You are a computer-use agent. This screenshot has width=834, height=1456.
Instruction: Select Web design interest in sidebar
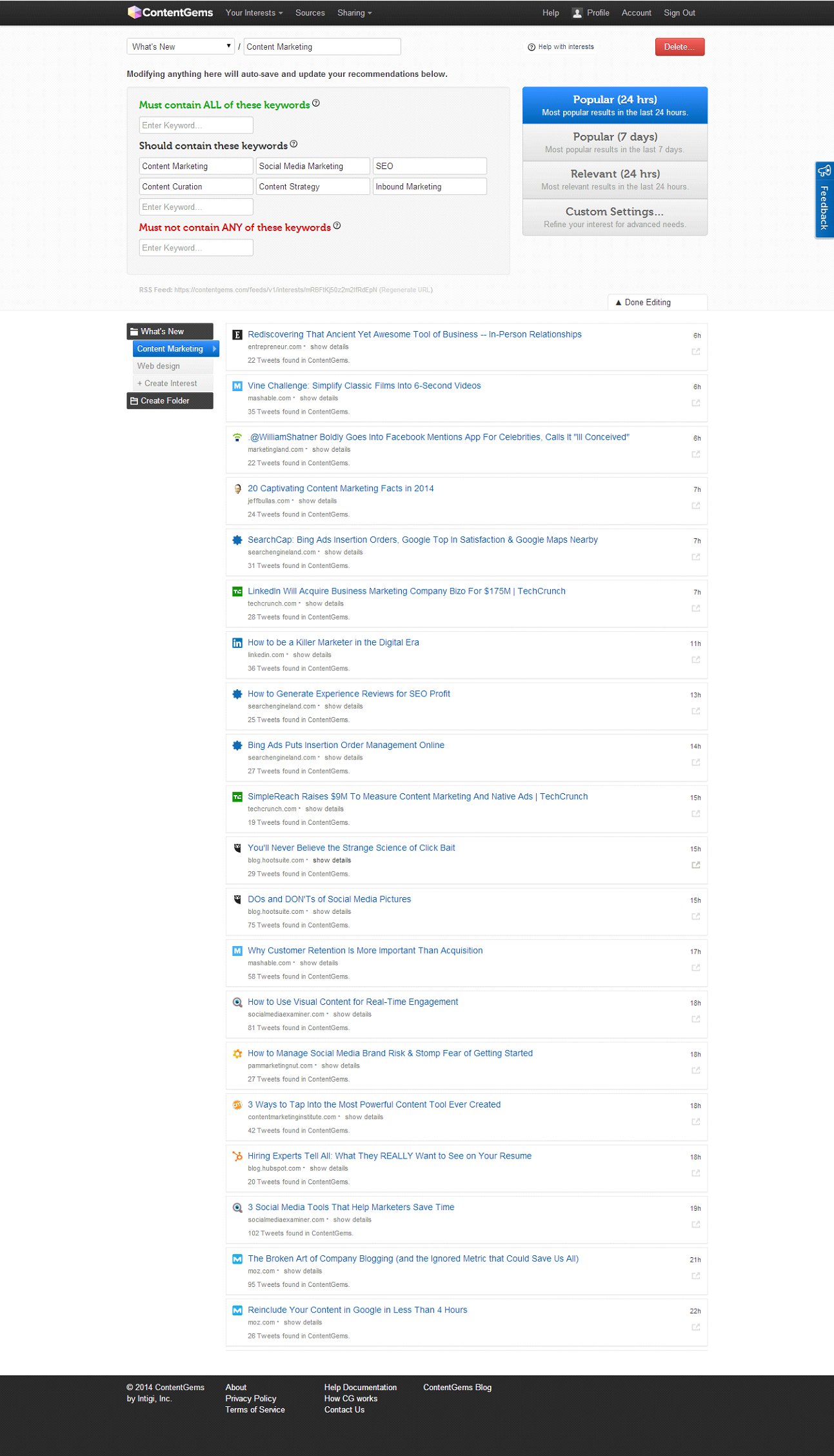(173, 366)
